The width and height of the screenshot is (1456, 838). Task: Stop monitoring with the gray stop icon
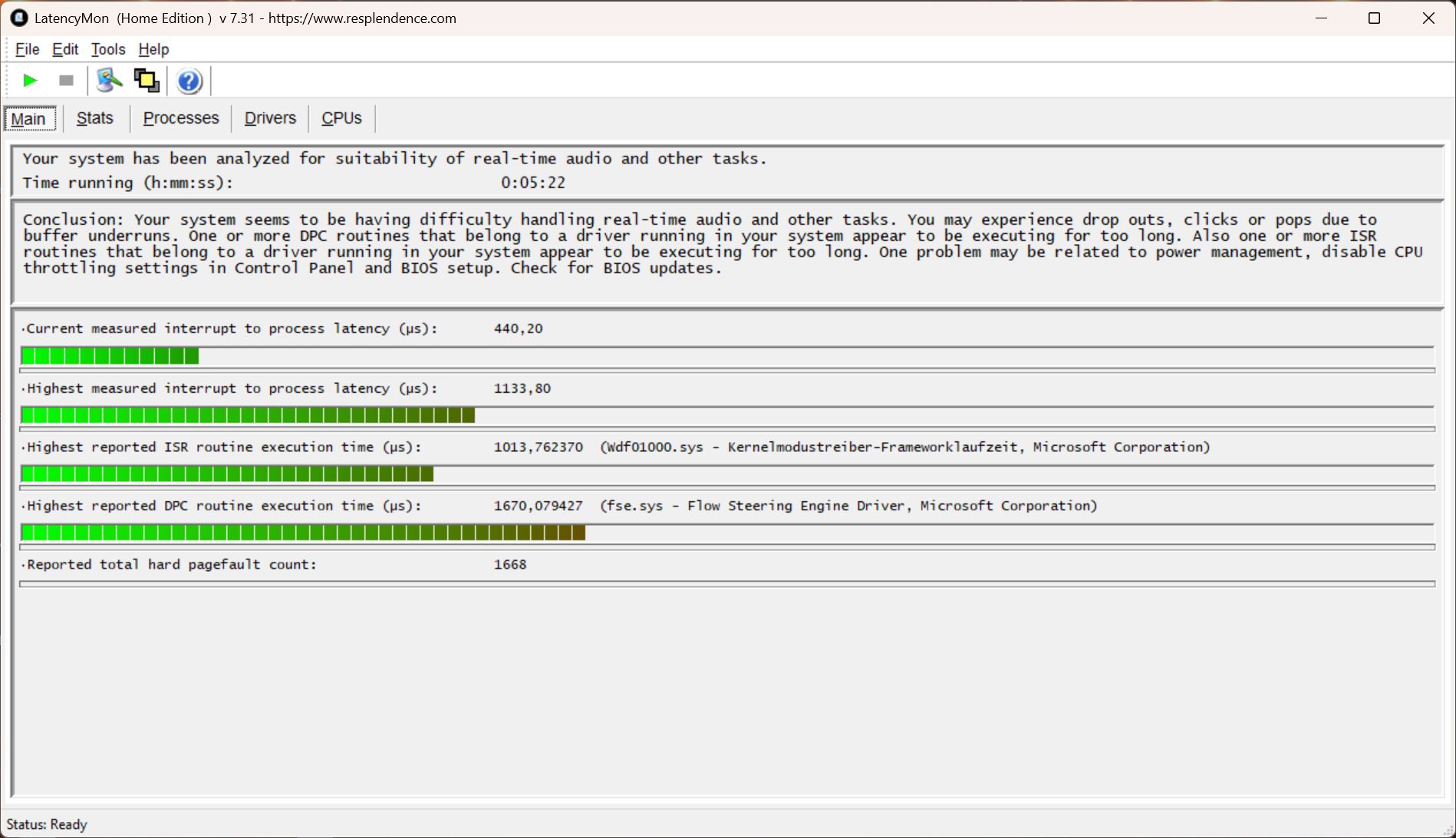(x=66, y=81)
